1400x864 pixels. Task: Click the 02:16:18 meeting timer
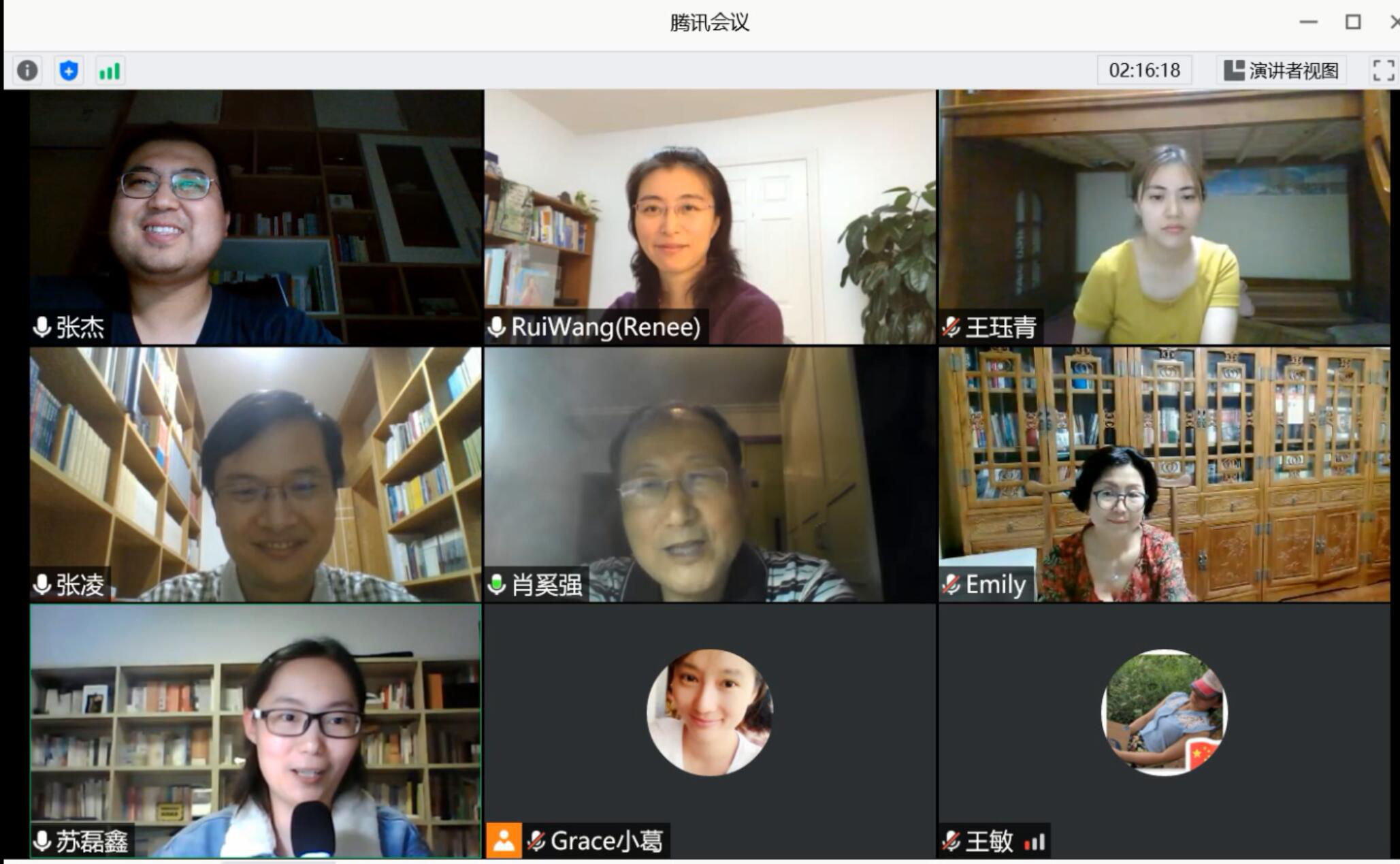pos(1144,70)
